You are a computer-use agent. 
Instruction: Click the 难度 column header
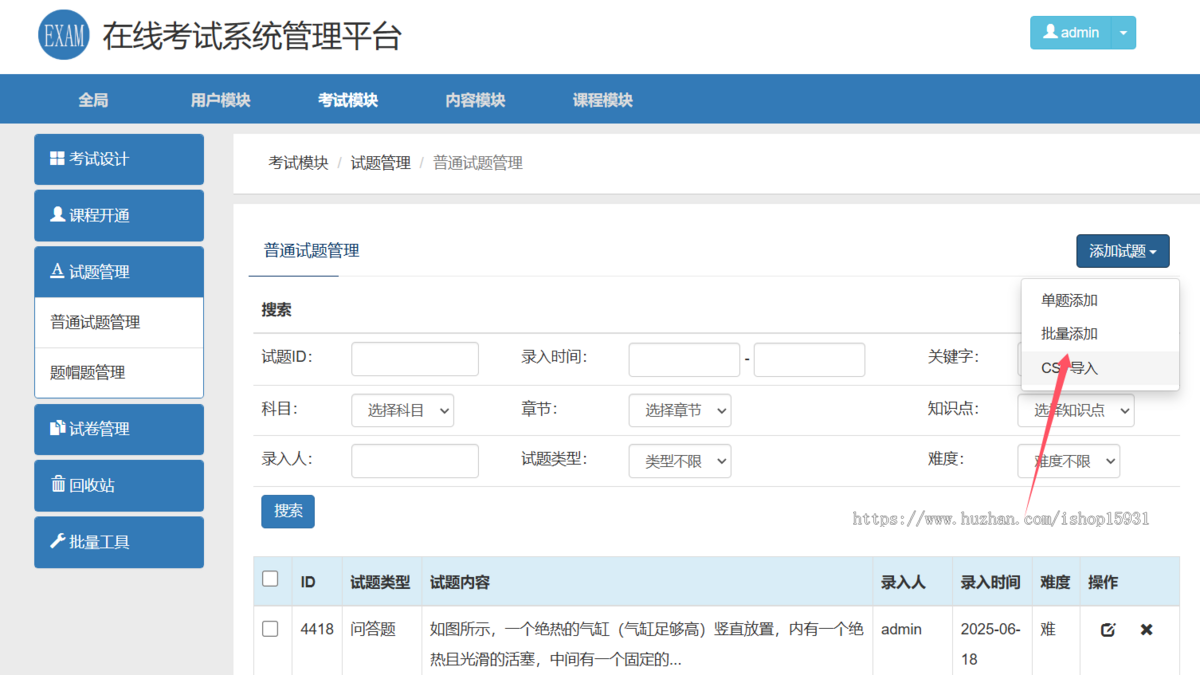click(1055, 582)
